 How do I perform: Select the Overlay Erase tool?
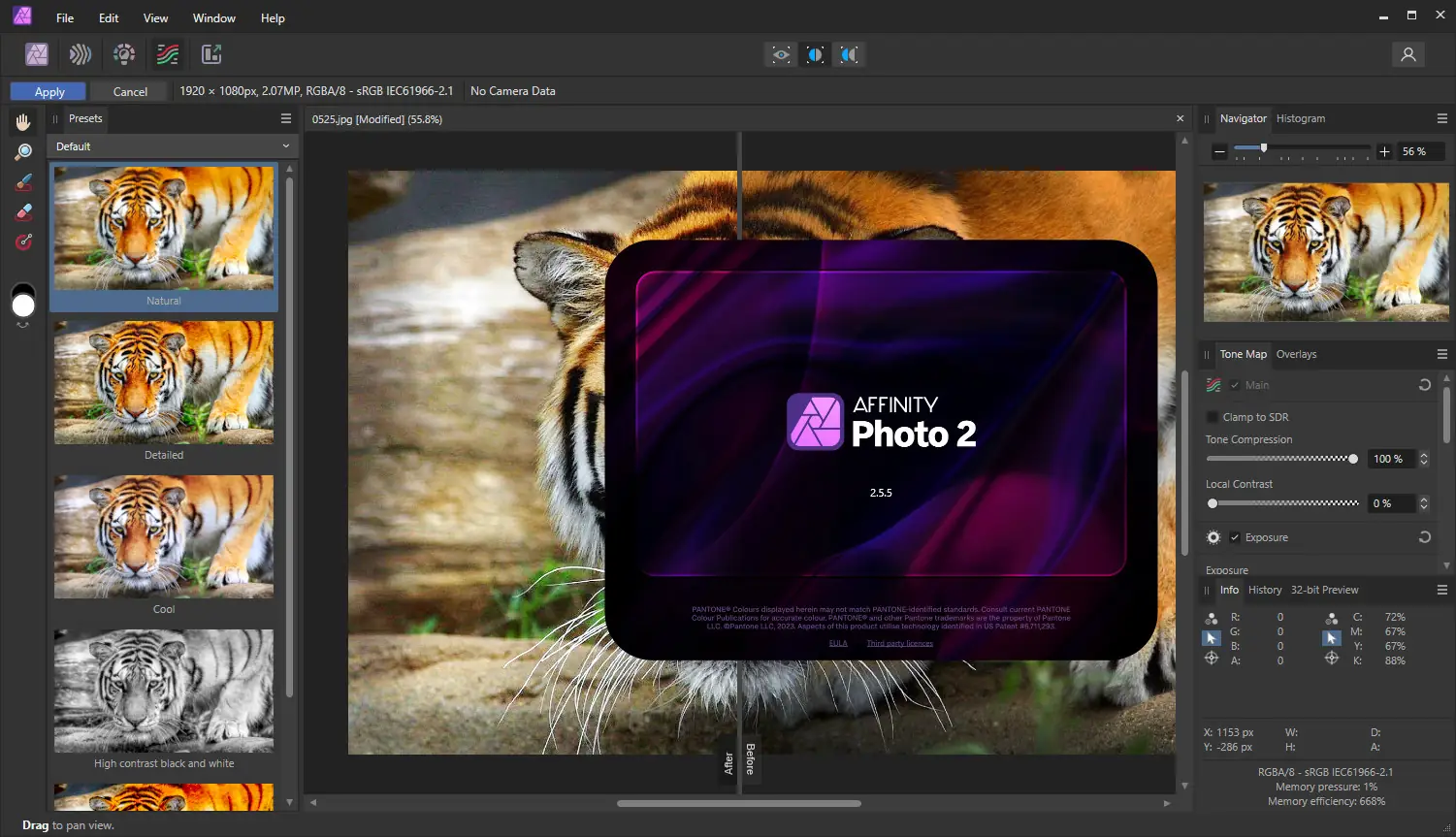click(x=23, y=212)
